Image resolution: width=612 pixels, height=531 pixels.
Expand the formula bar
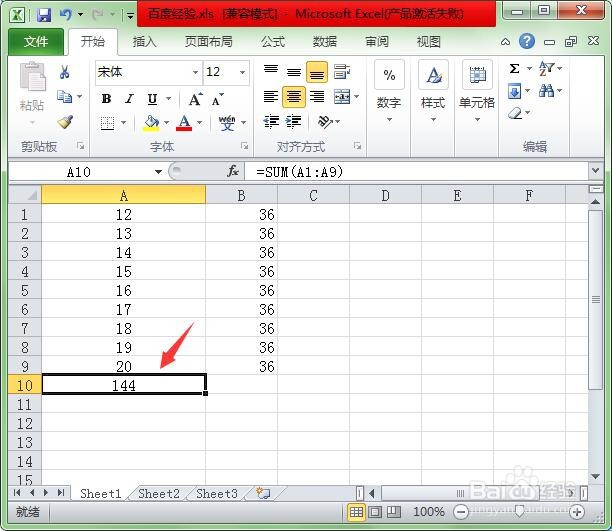596,171
